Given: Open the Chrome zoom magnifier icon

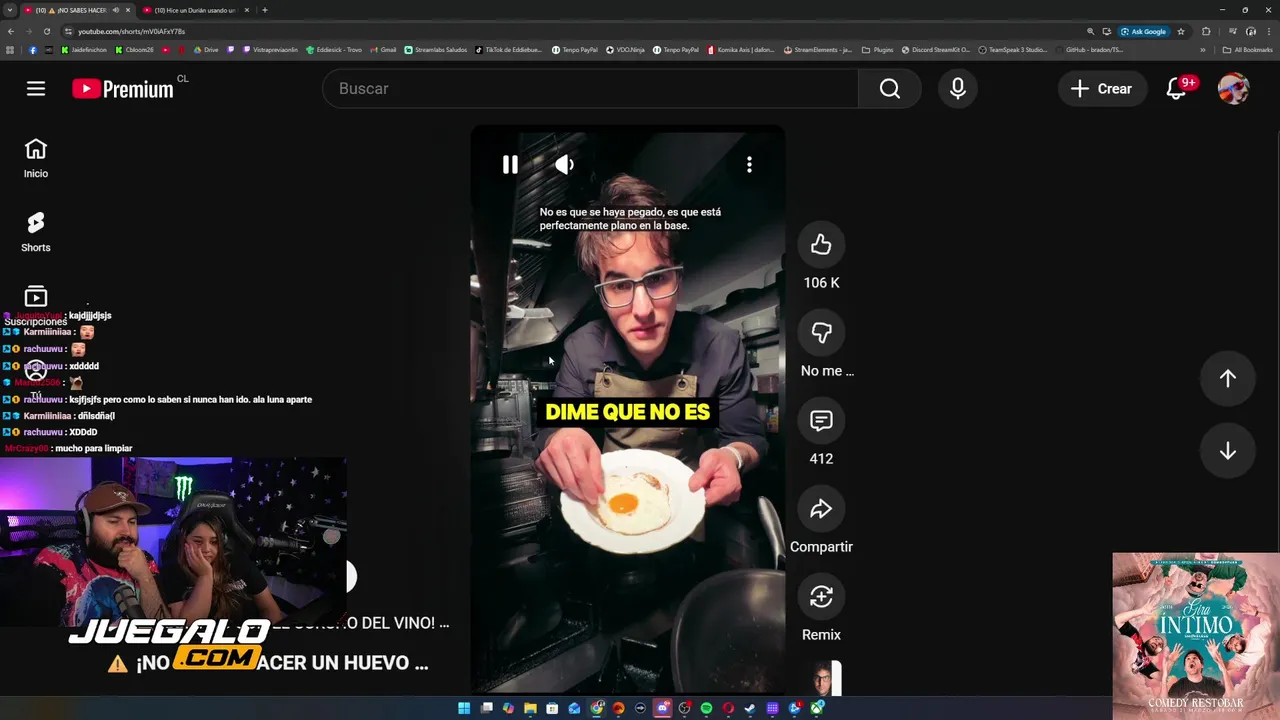Looking at the screenshot, I should [1091, 31].
